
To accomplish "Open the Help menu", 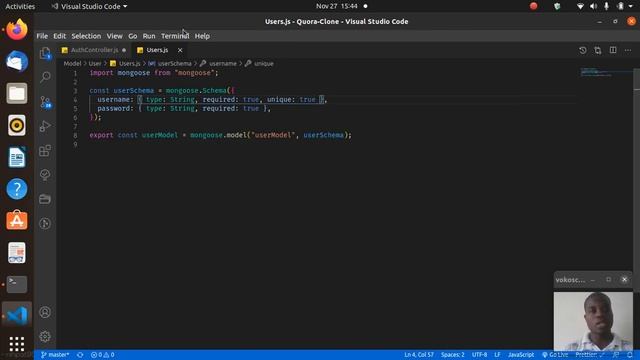I will coord(202,36).
